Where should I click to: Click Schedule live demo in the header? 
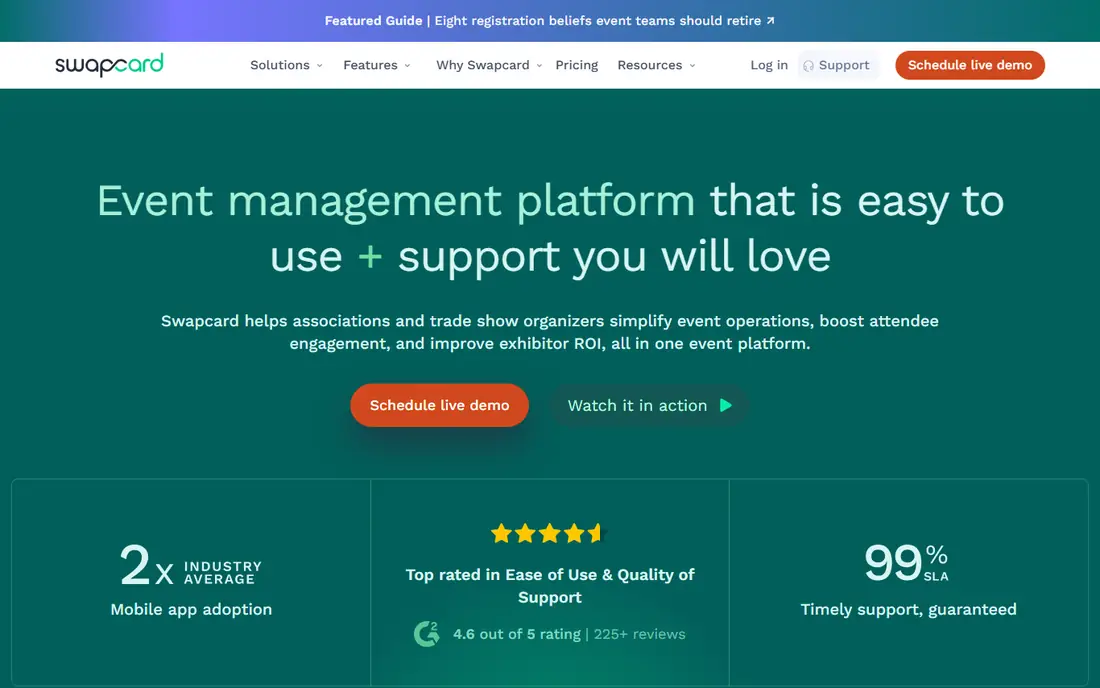(970, 65)
